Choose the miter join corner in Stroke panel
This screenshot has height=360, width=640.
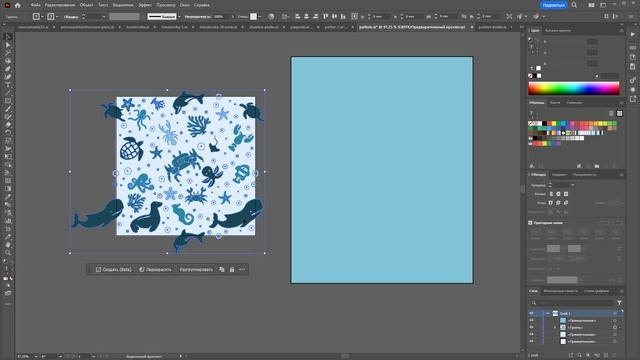point(551,202)
